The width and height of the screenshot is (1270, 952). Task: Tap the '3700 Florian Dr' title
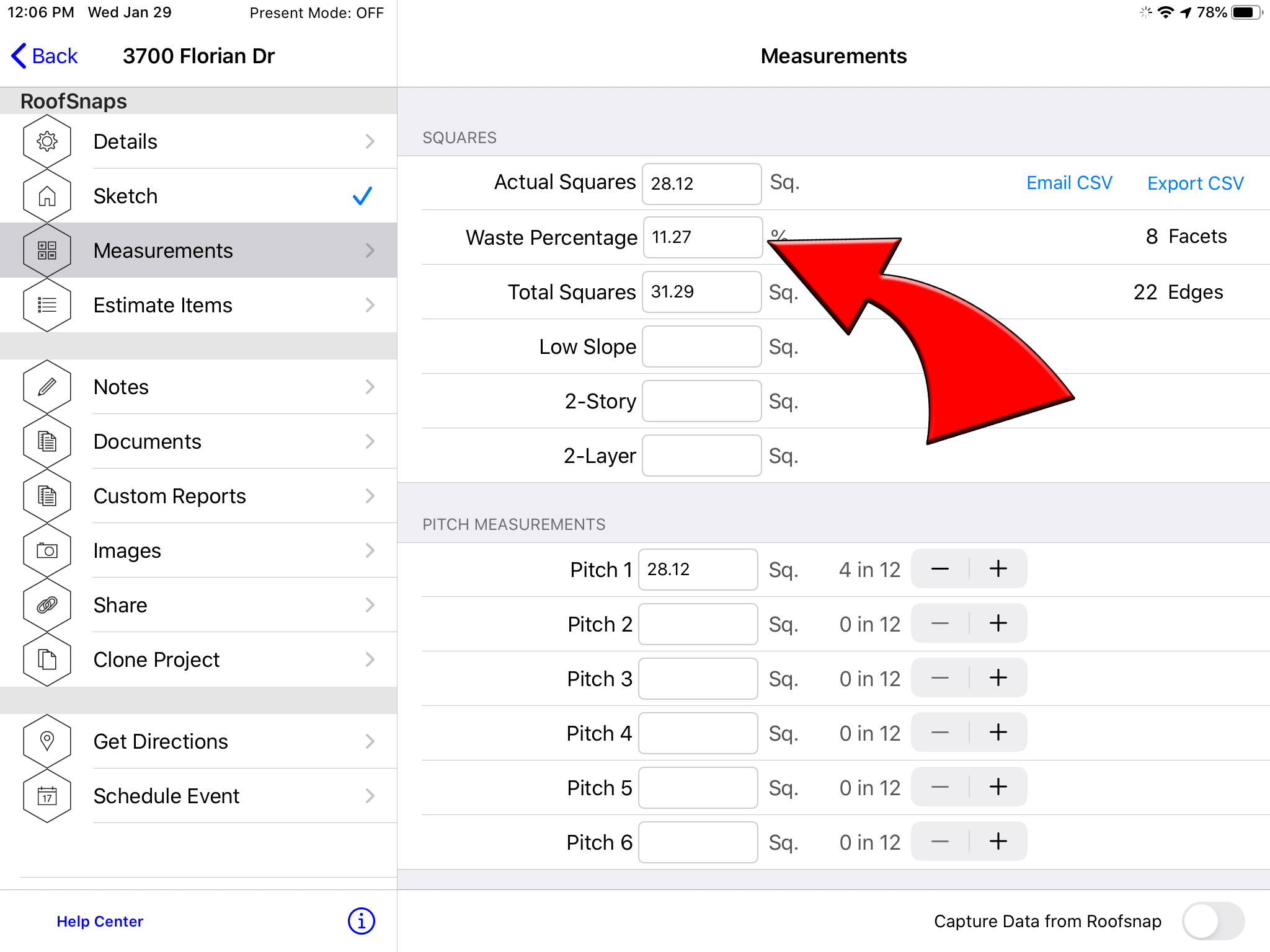pyautogui.click(x=198, y=56)
